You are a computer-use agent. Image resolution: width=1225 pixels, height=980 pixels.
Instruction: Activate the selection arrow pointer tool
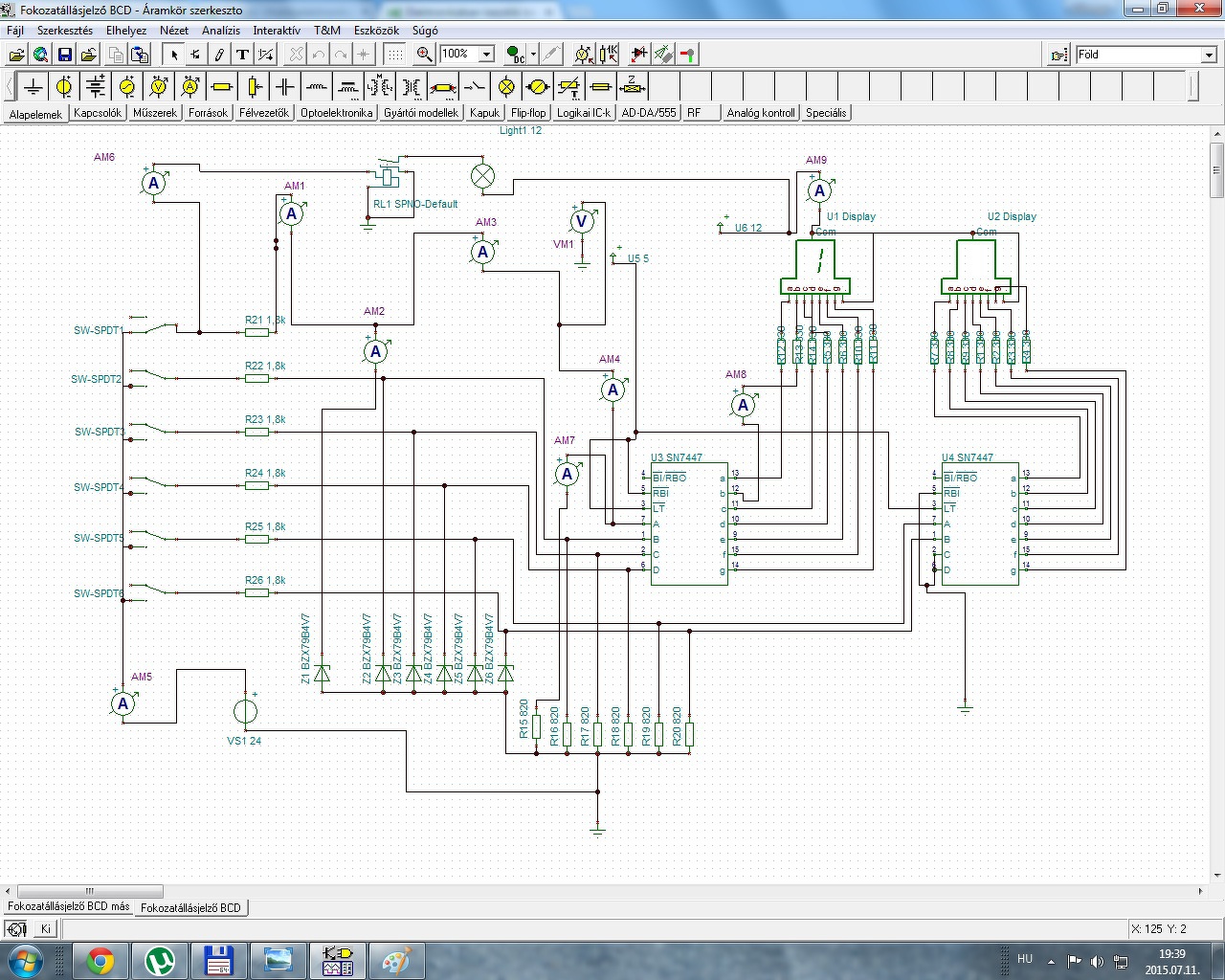pyautogui.click(x=174, y=55)
